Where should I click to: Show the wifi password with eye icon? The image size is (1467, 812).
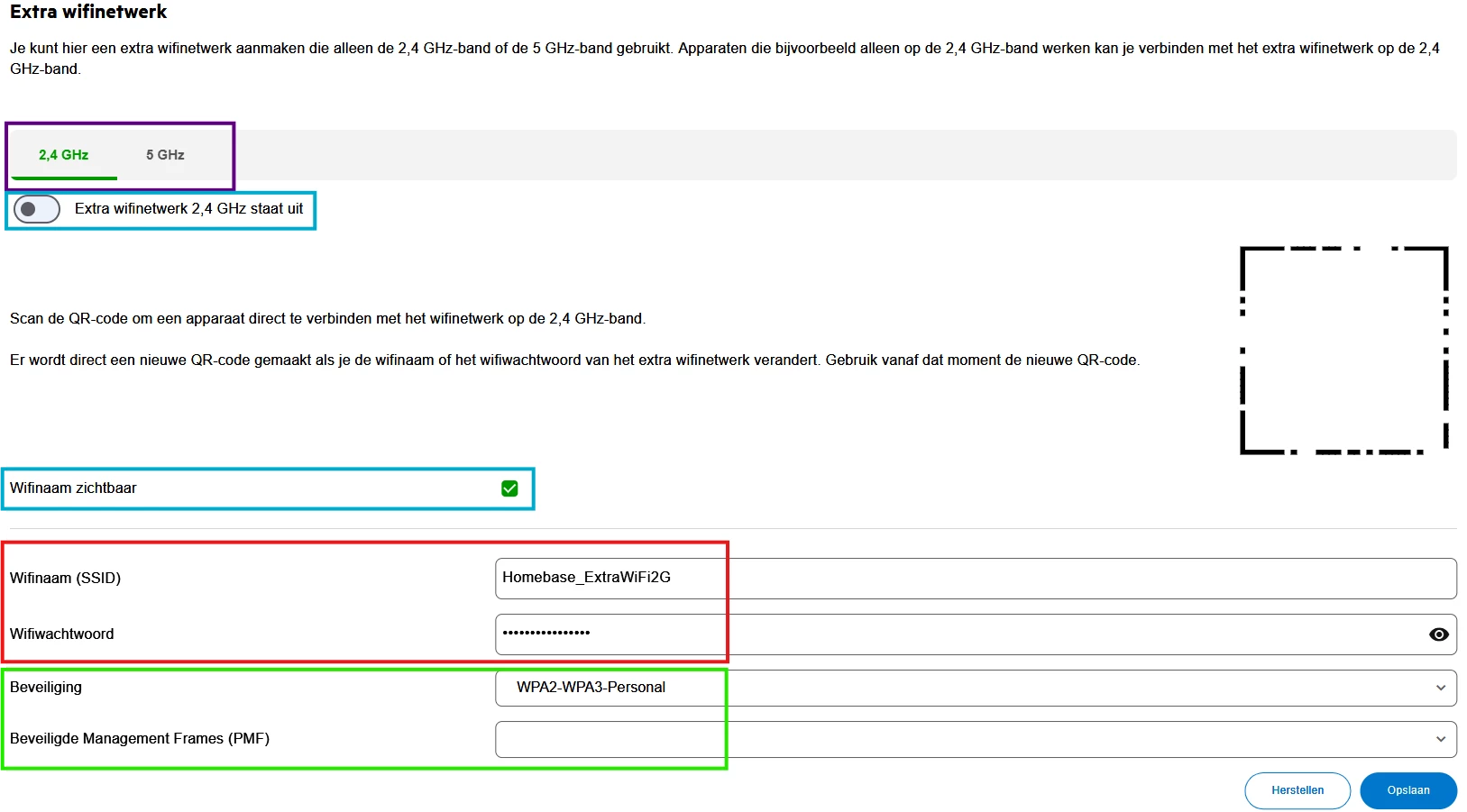[x=1438, y=634]
